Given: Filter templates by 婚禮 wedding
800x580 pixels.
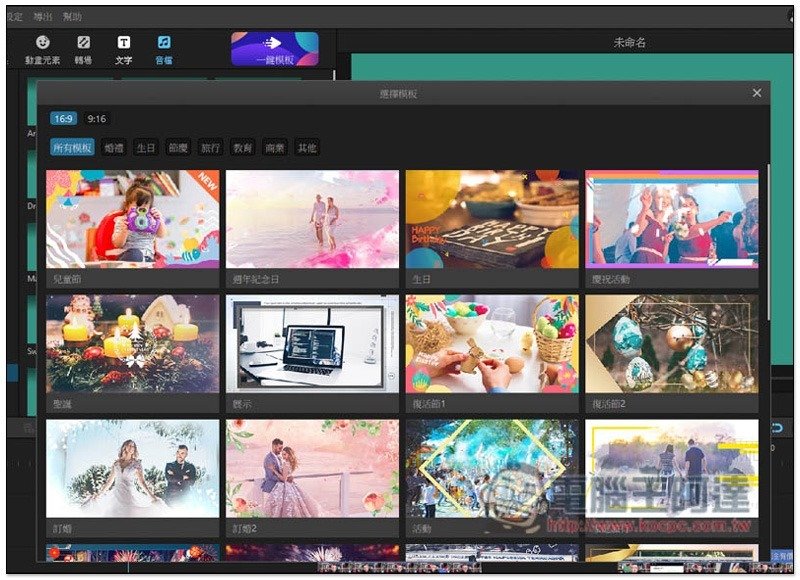Looking at the screenshot, I should coord(115,148).
